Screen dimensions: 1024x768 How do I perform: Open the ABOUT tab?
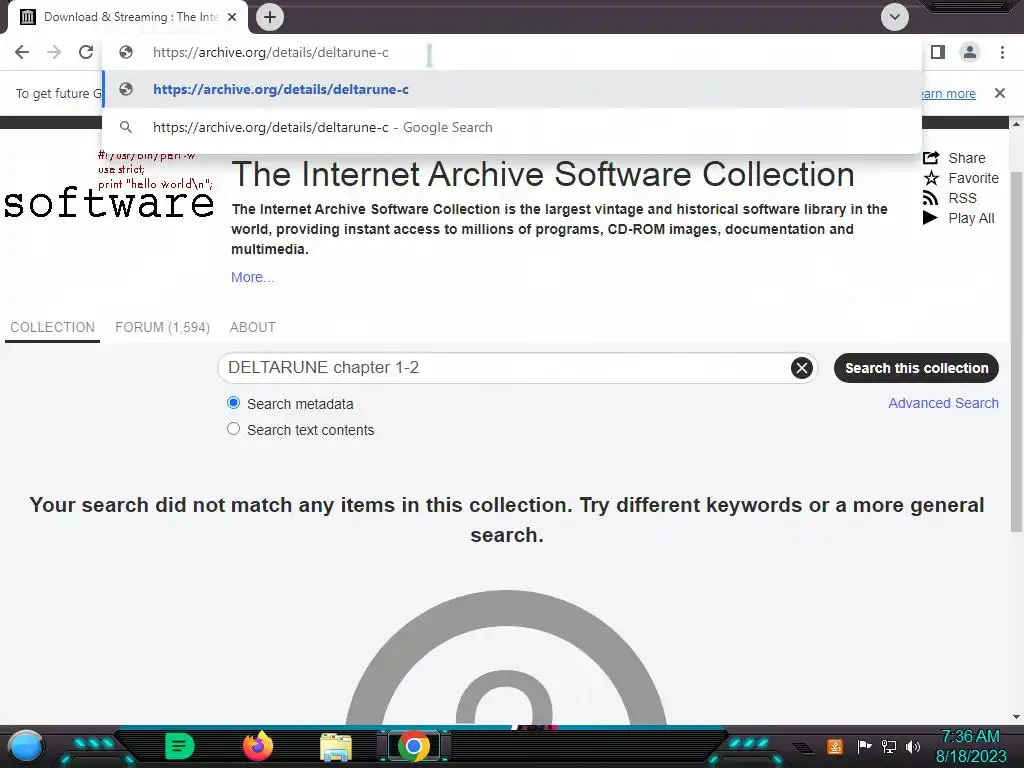pyautogui.click(x=253, y=327)
